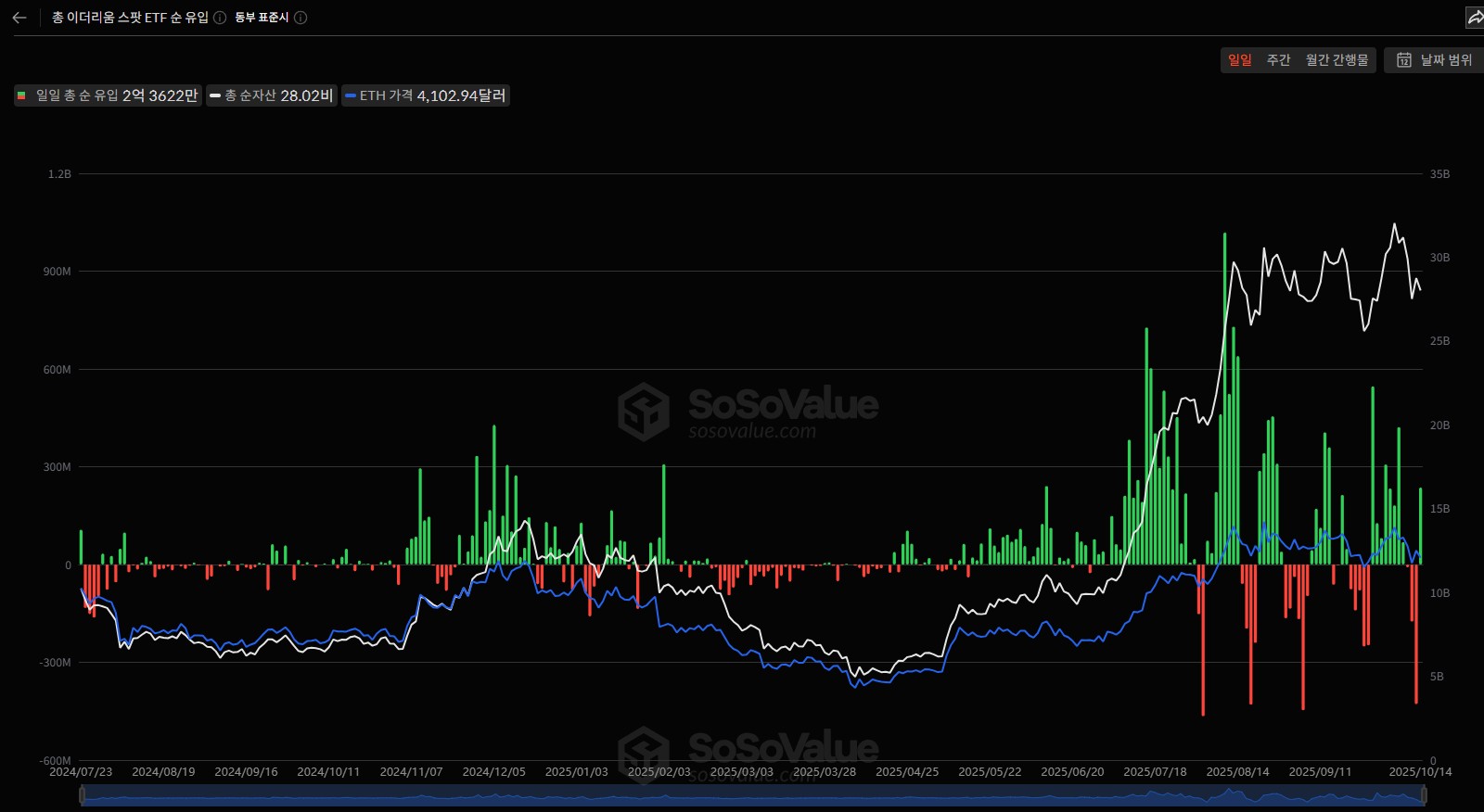Click the share arrow icon
Screen dimensions: 1484x812
(x=1475, y=18)
